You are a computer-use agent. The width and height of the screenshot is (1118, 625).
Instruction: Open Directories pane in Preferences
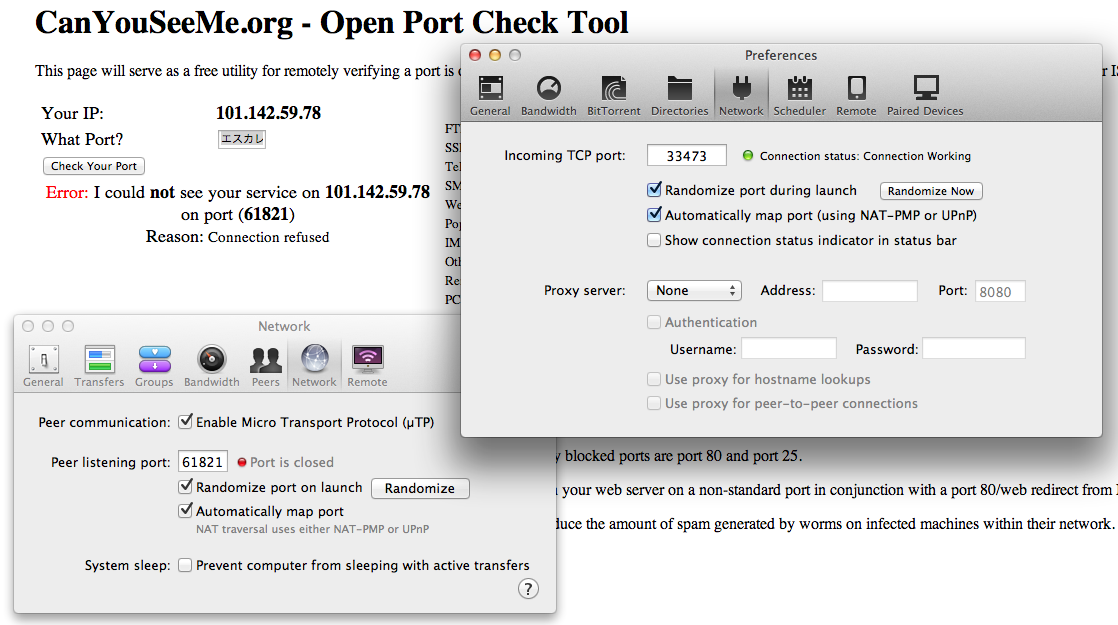click(679, 95)
